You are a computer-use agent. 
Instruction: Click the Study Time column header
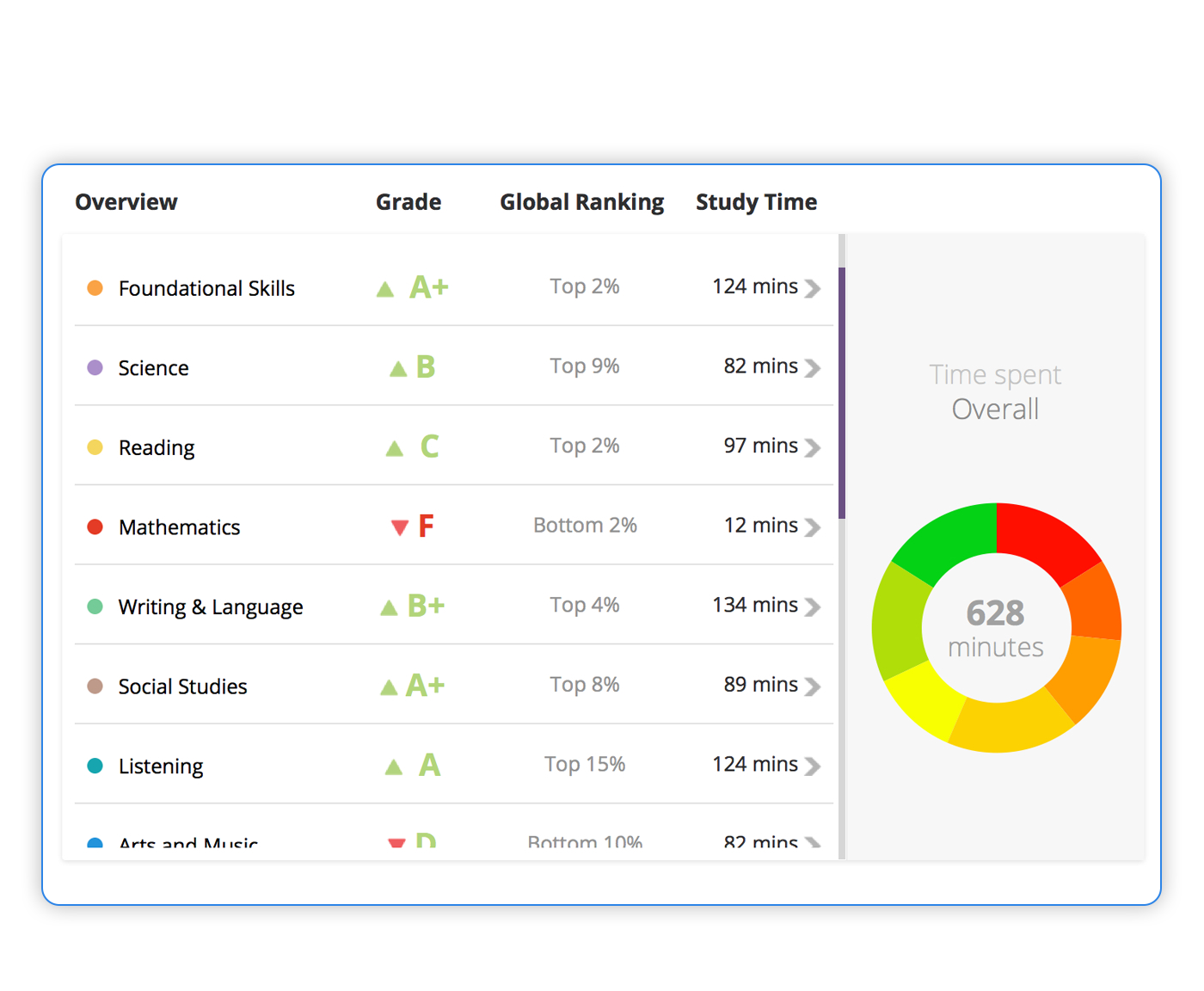tap(756, 202)
